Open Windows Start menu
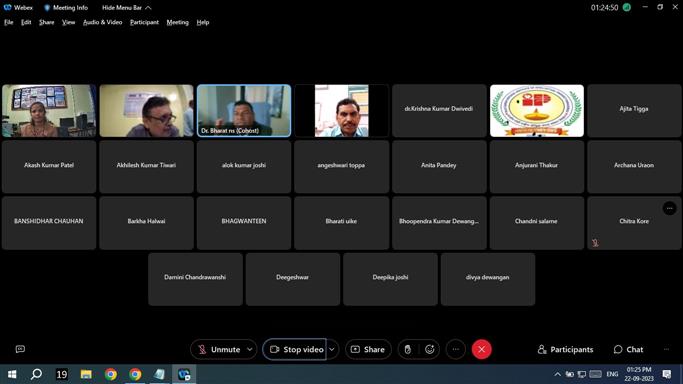 click(12, 374)
